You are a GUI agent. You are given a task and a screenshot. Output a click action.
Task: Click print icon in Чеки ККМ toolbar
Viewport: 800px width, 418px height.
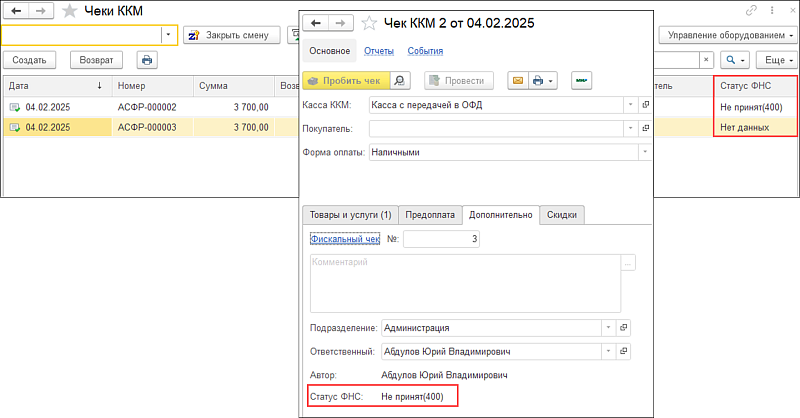(147, 60)
